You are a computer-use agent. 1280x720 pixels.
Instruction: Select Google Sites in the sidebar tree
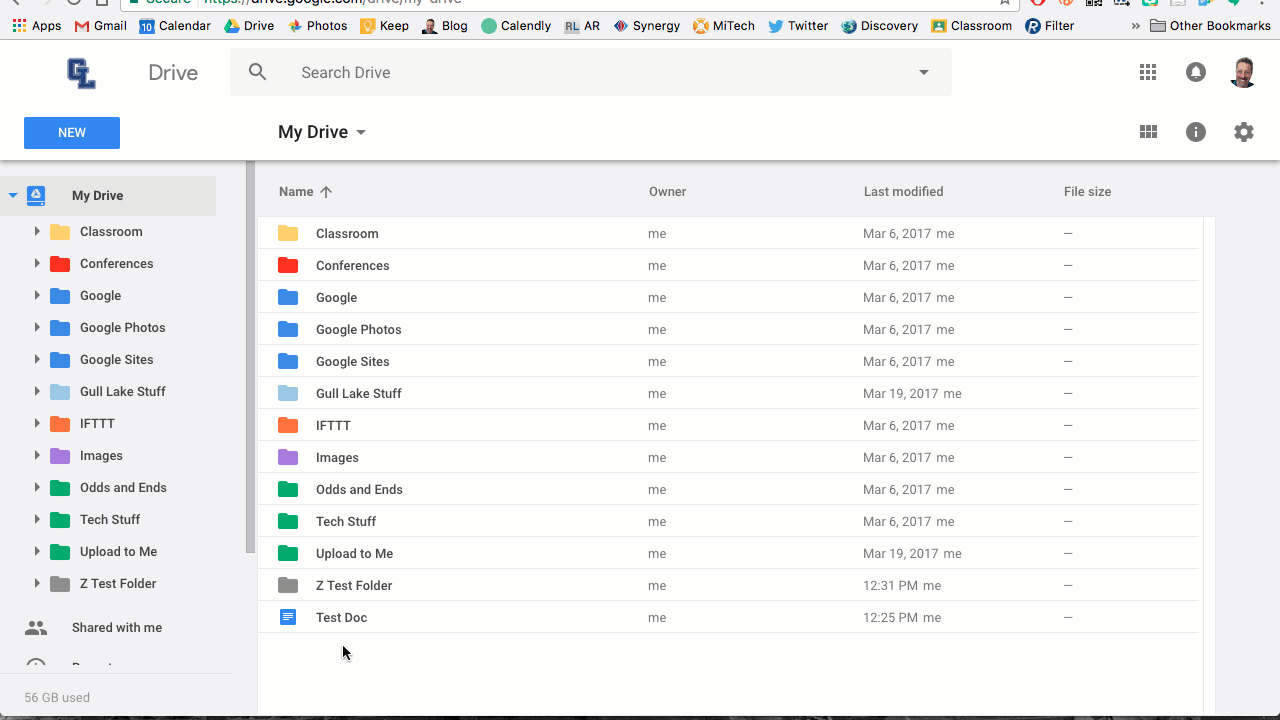(x=117, y=360)
